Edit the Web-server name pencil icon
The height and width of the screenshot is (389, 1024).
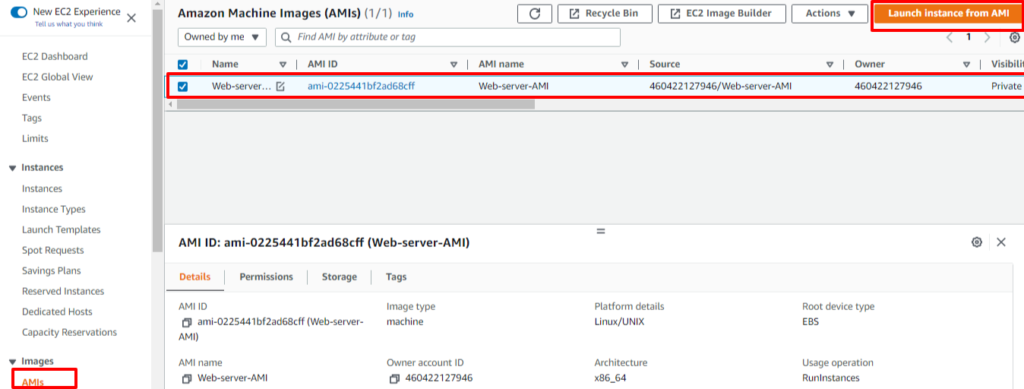coord(280,86)
